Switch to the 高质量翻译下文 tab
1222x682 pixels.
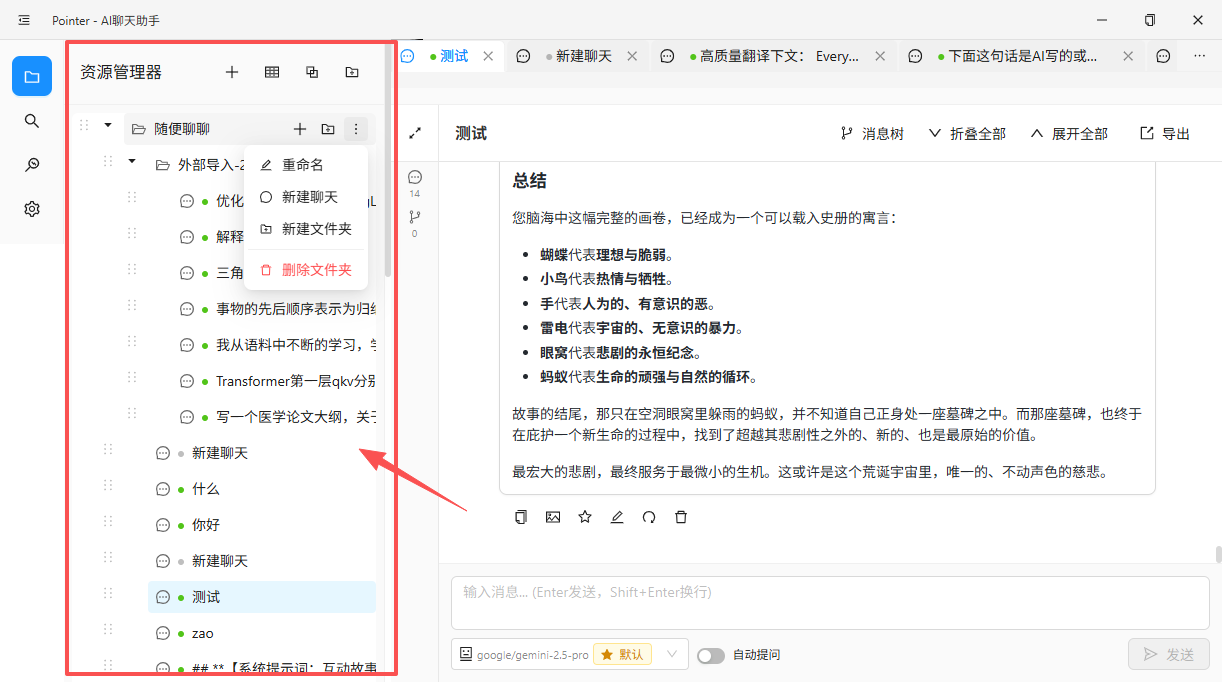pyautogui.click(x=772, y=56)
